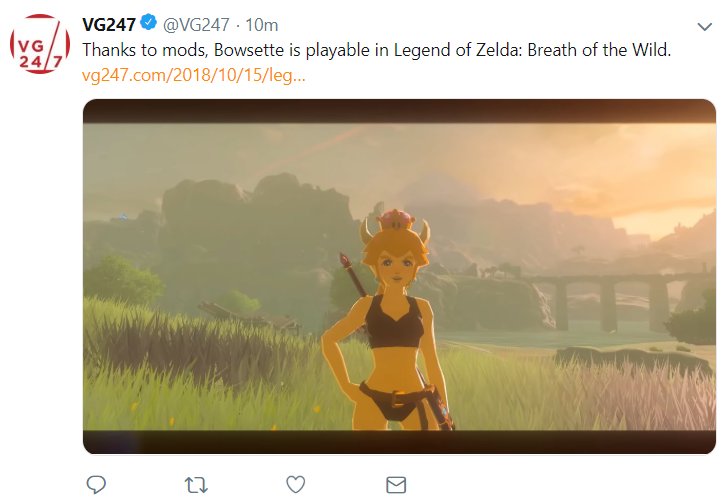Retweet this VG247 tweet
This screenshot has width=723, height=503.
[196, 485]
